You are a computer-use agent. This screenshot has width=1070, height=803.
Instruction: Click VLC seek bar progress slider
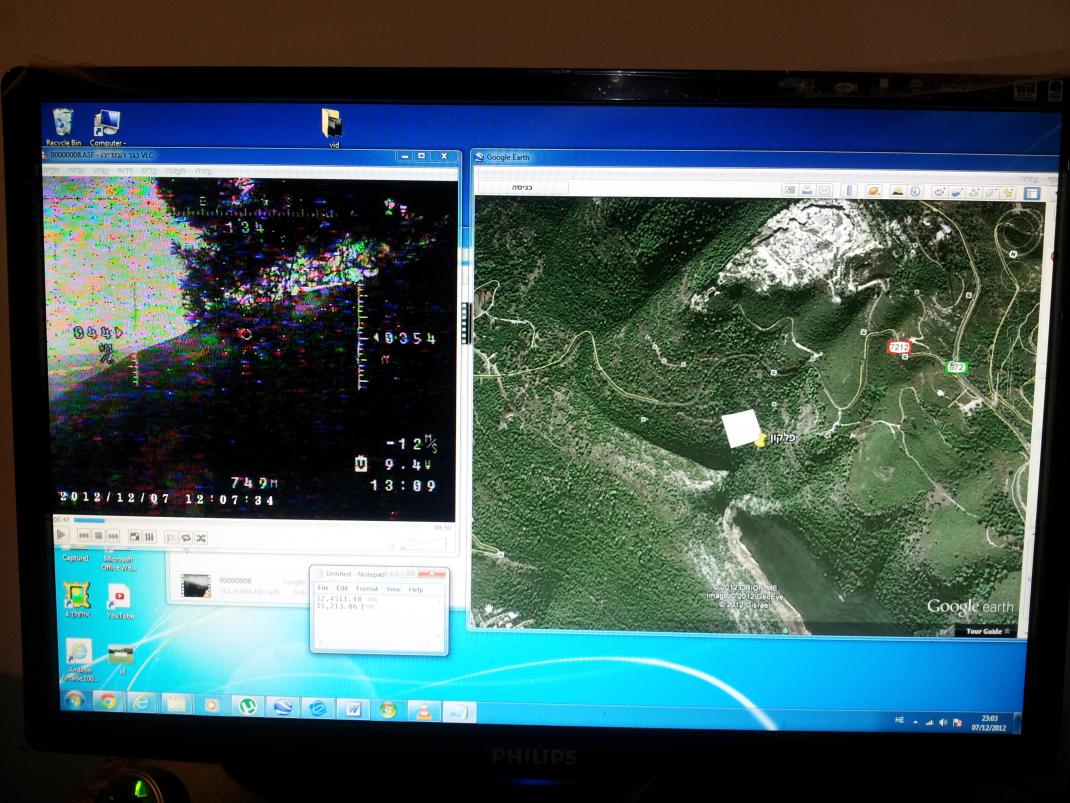(x=88, y=520)
